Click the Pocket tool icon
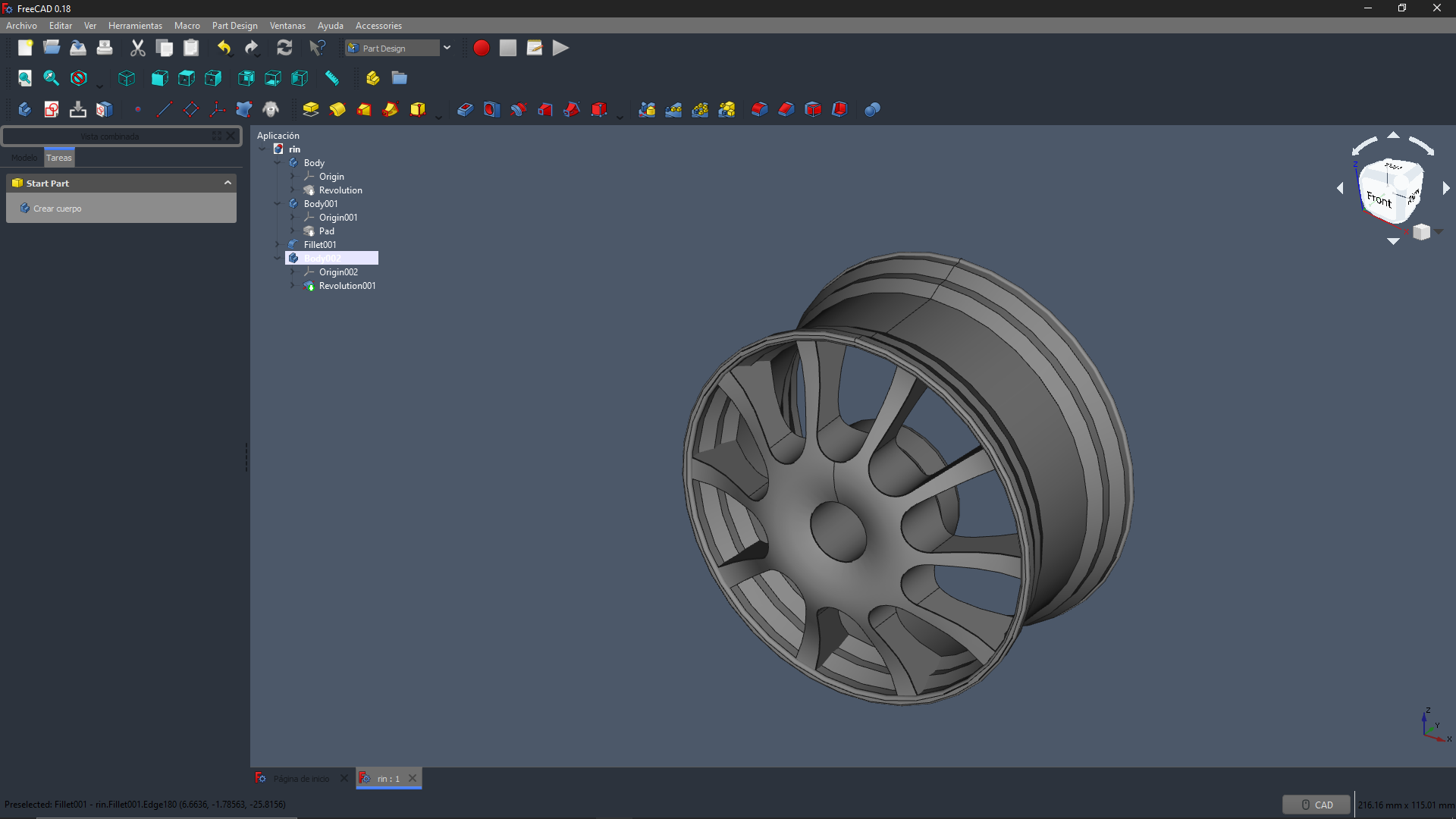The width and height of the screenshot is (1456, 819). (465, 109)
